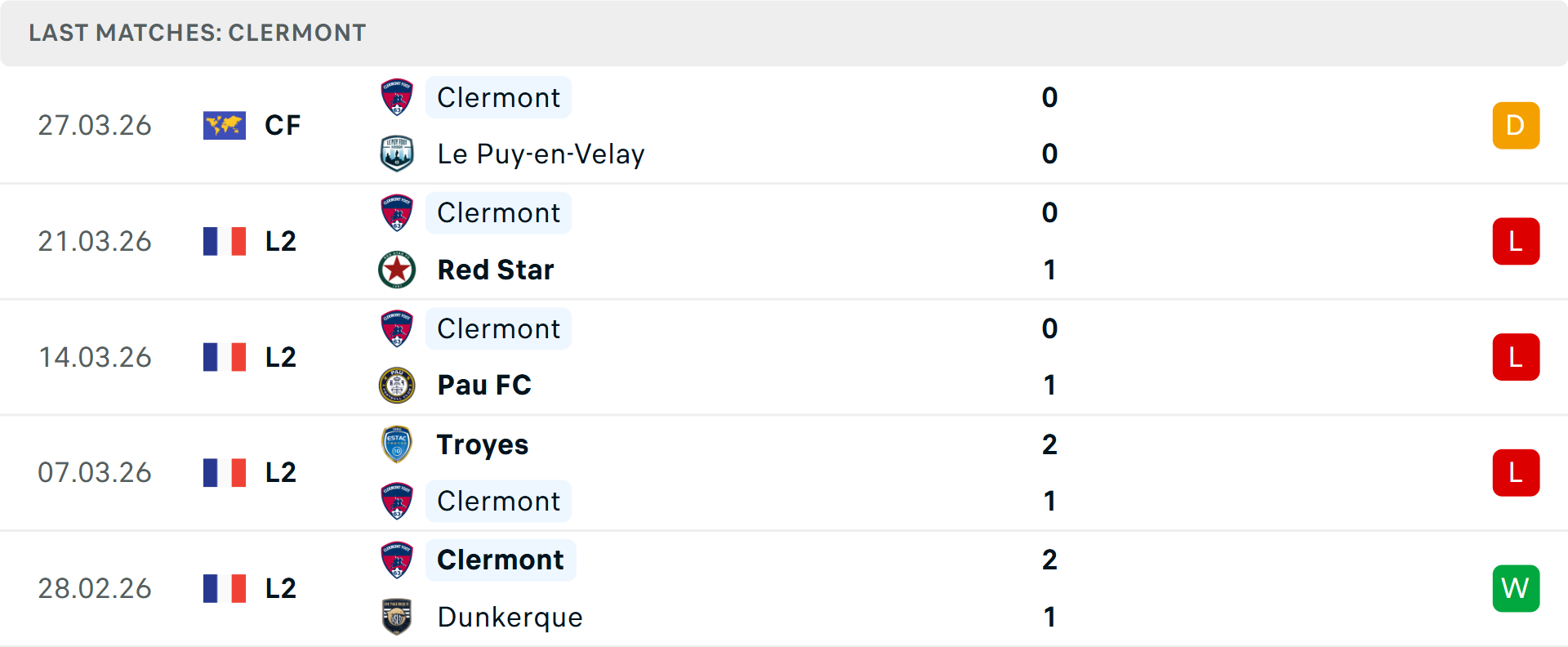Click Clermont crest in the 27.03.26 match
The height and width of the screenshot is (647, 1568).
pyautogui.click(x=397, y=97)
